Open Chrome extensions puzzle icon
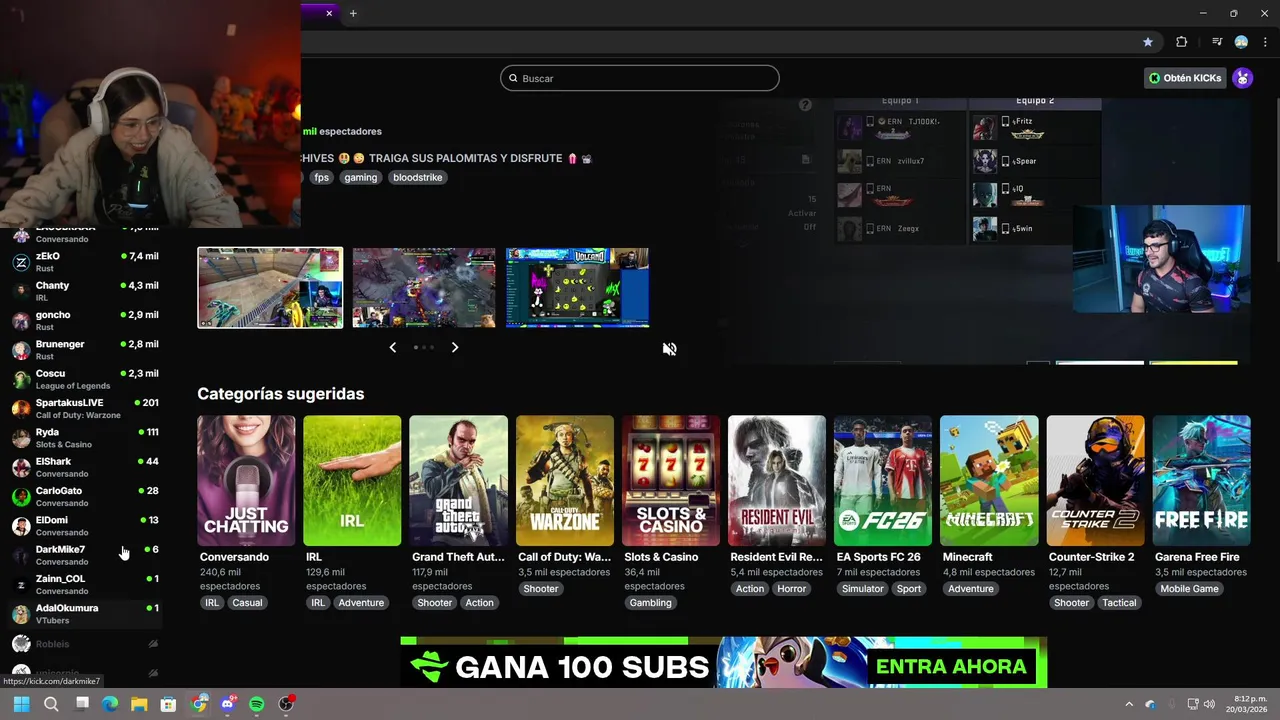This screenshot has height=720, width=1280. click(1181, 42)
